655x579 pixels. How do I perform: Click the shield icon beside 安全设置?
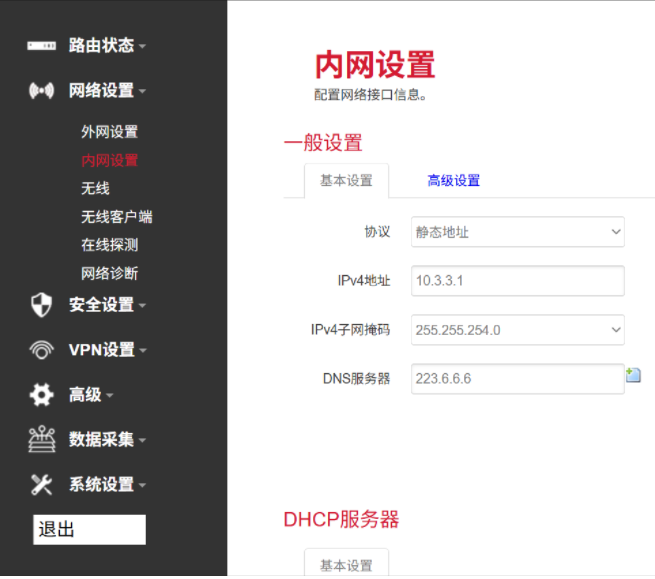[x=41, y=305]
